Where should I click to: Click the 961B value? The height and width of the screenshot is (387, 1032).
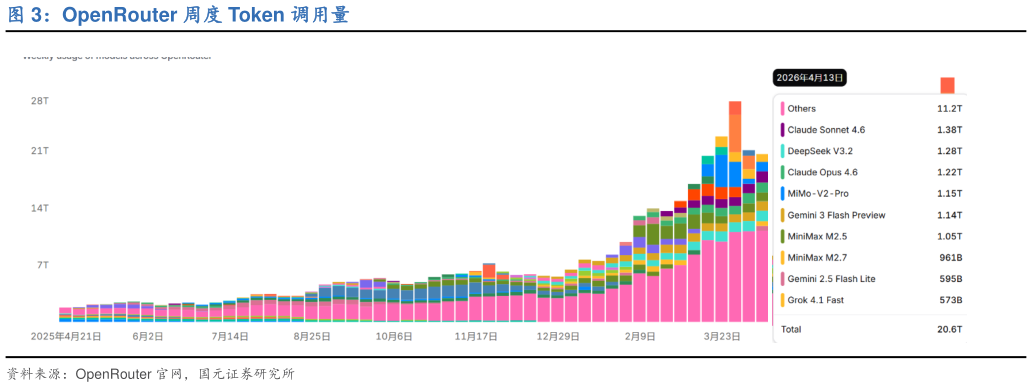coord(951,257)
